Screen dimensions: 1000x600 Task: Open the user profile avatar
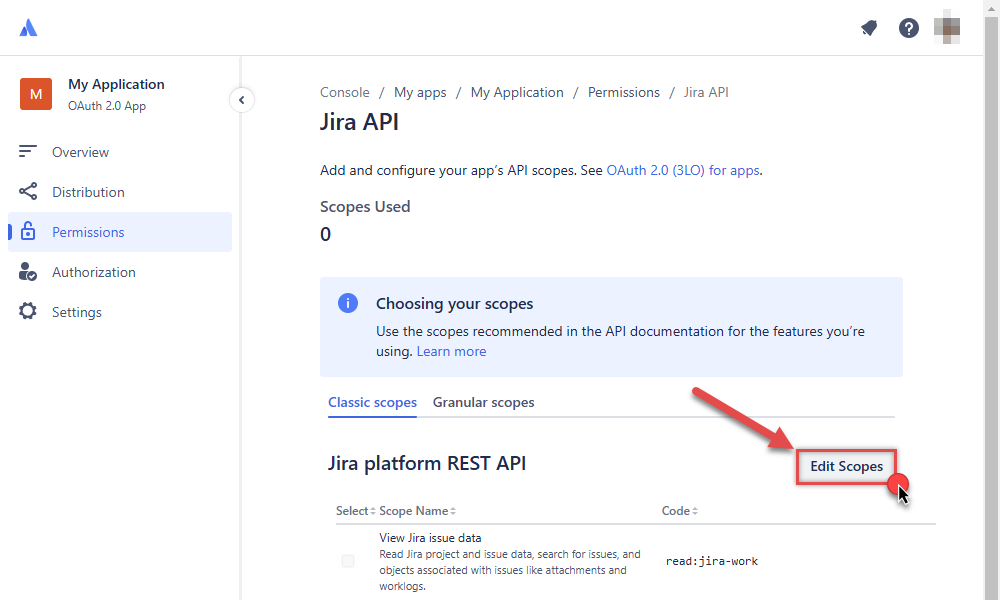coord(947,27)
